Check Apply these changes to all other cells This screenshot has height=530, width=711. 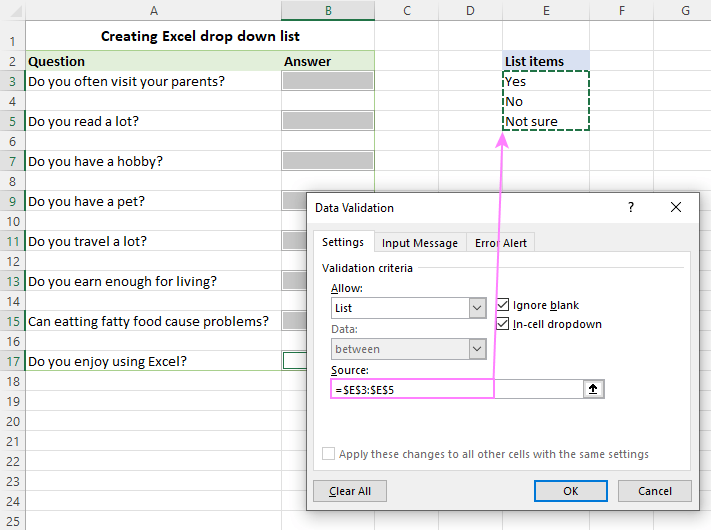(328, 453)
